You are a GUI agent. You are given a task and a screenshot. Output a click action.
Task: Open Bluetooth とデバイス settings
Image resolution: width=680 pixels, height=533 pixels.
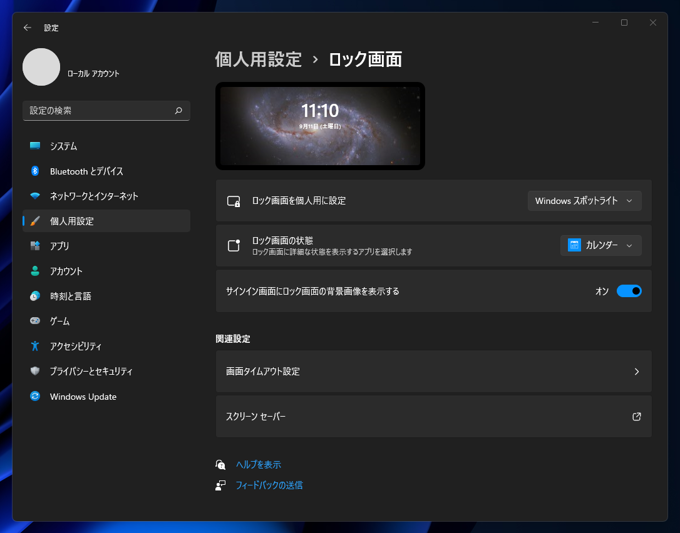pos(106,171)
